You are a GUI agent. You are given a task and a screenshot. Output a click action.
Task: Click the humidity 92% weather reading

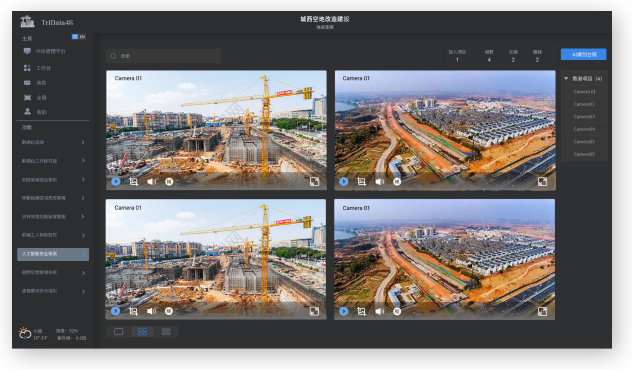coord(67,331)
